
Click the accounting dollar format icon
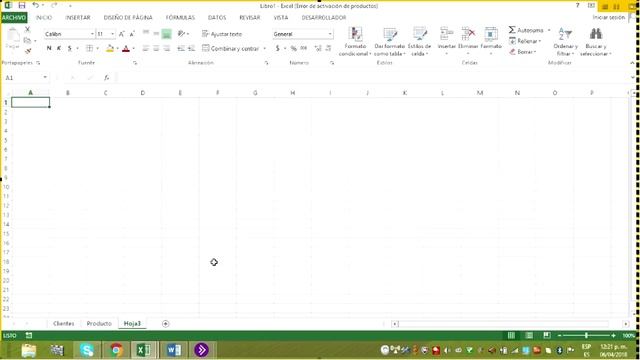pos(278,48)
